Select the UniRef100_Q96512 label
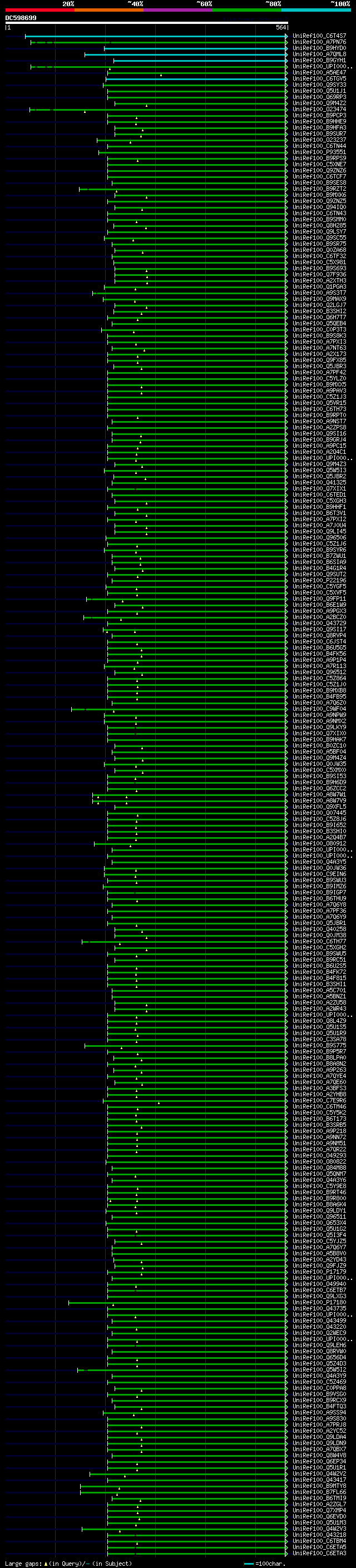This screenshot has width=356, height=1568. pyautogui.click(x=319, y=672)
